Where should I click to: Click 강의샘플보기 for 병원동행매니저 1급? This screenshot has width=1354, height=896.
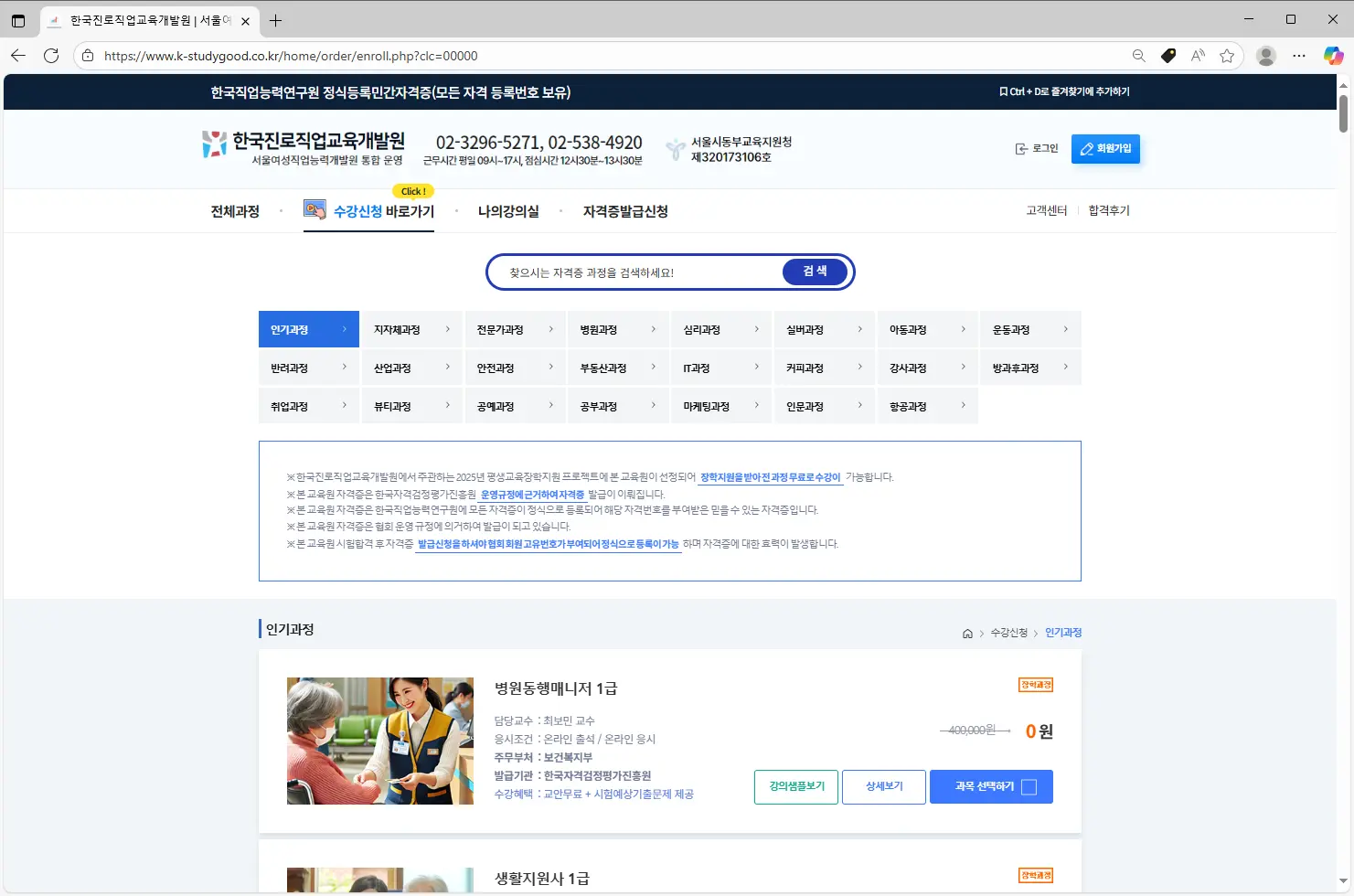(796, 786)
